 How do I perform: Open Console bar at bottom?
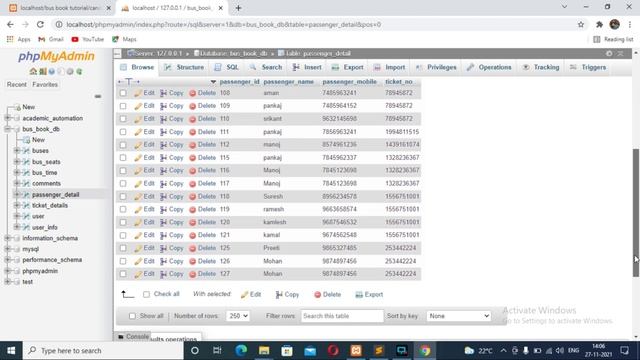(133, 337)
